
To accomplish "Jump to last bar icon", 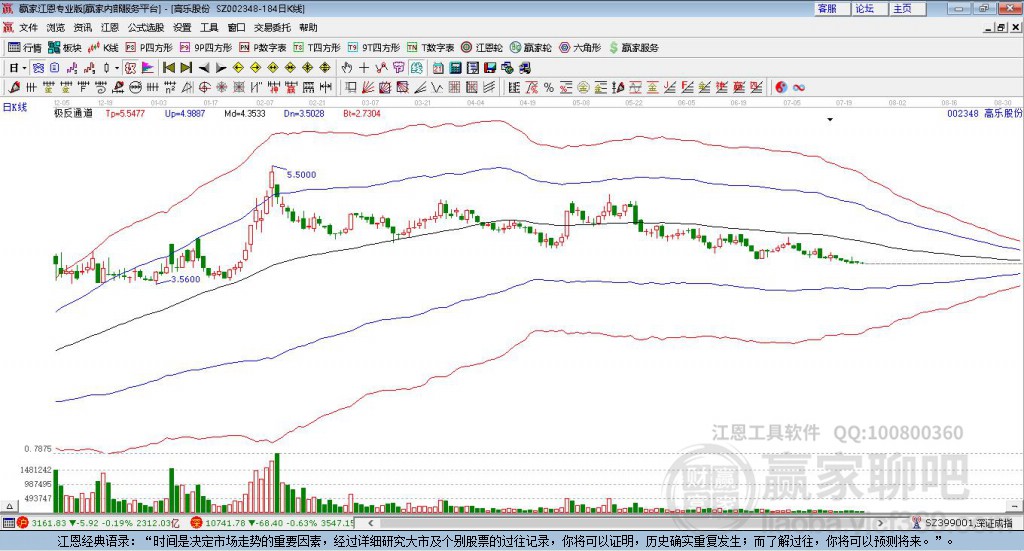I will click(186, 68).
